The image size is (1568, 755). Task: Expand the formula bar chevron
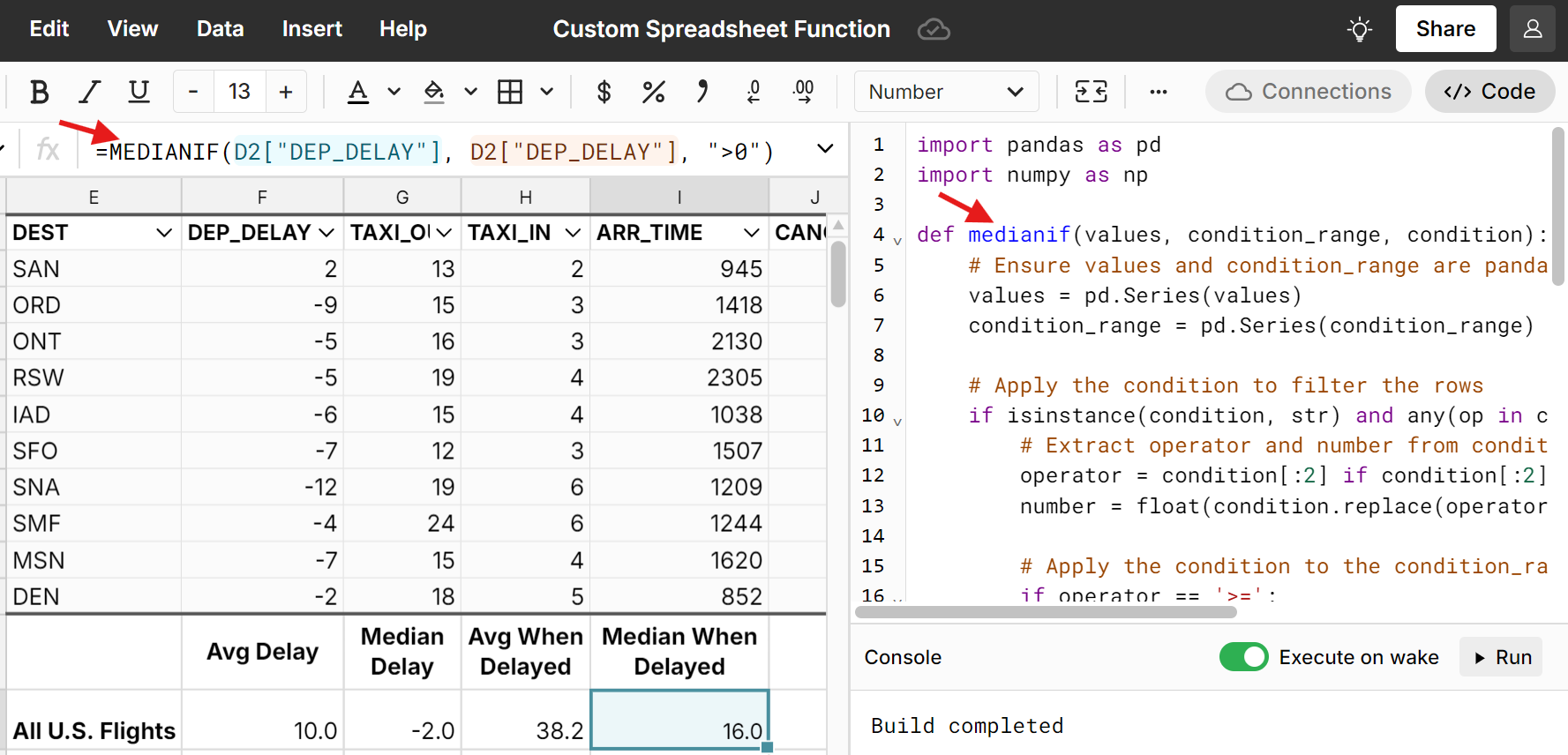(825, 149)
